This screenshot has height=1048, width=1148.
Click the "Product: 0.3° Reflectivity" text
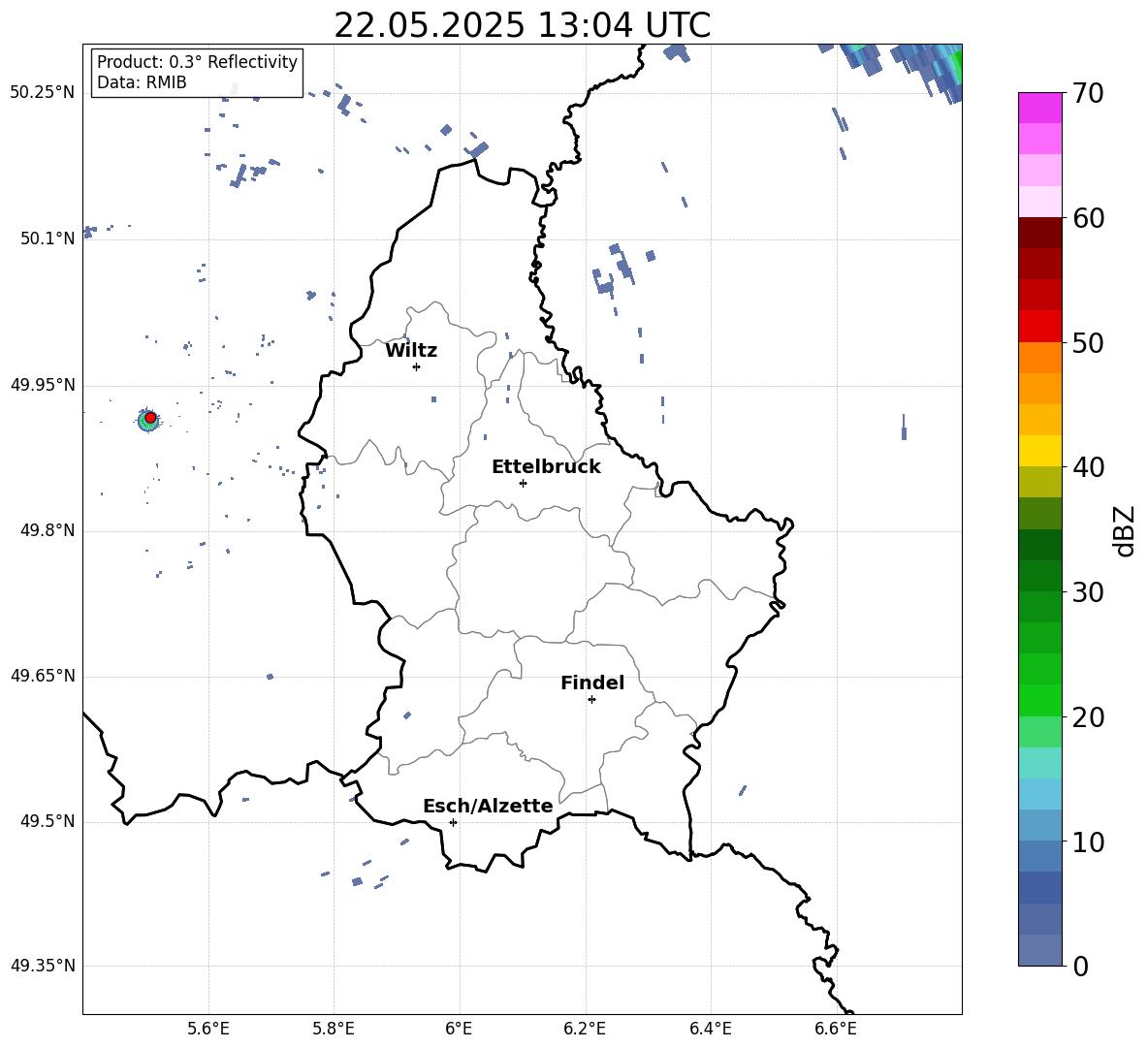pos(197,61)
